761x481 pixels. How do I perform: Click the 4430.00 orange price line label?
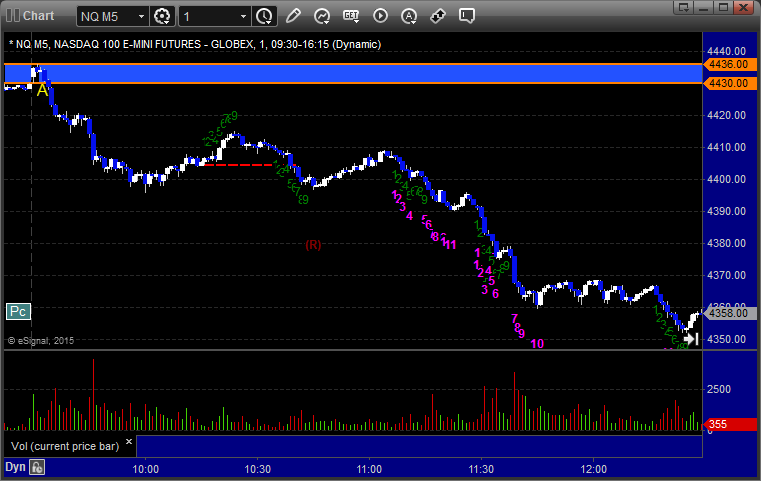pyautogui.click(x=729, y=83)
